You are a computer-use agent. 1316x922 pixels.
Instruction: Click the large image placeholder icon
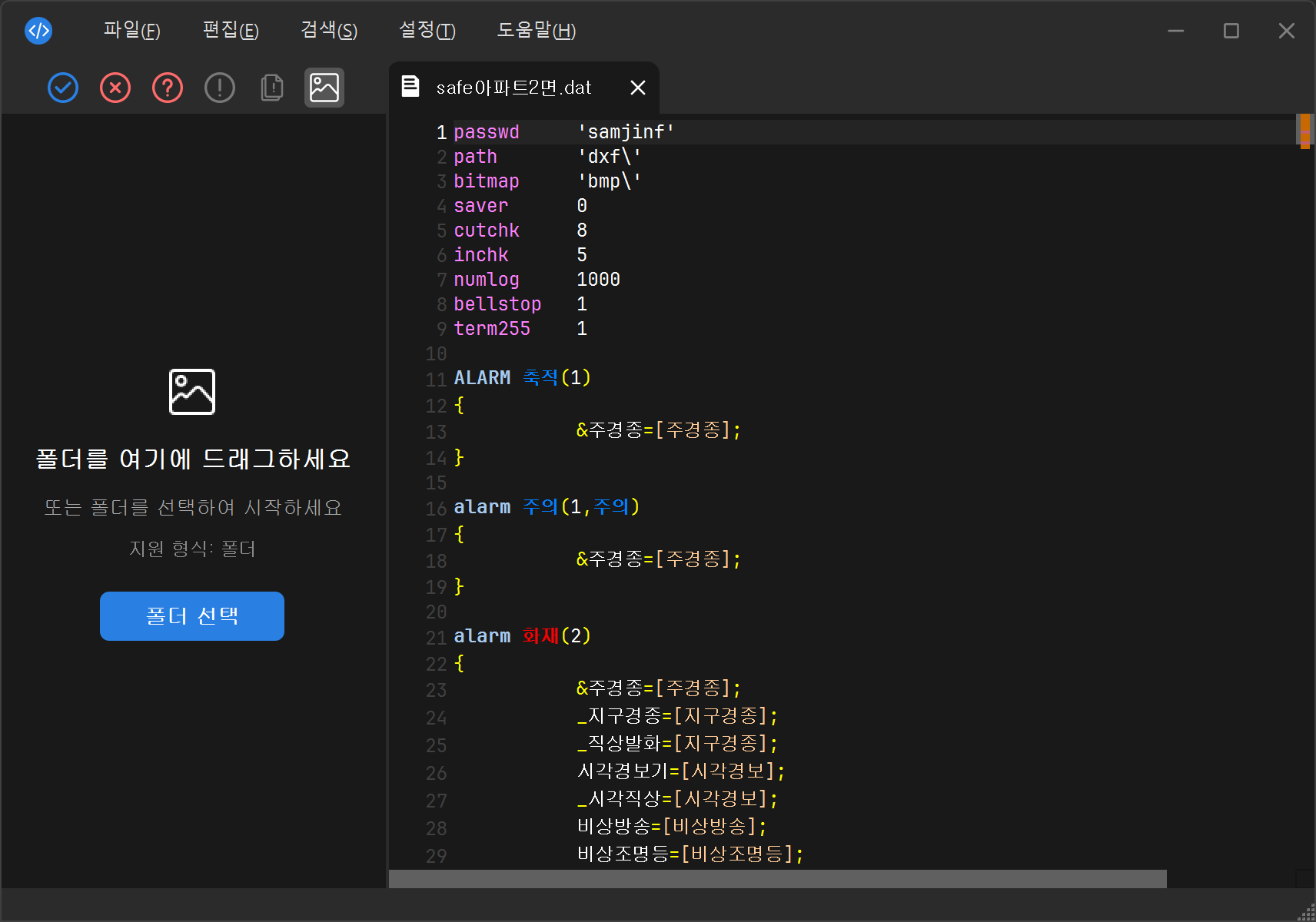coord(192,392)
